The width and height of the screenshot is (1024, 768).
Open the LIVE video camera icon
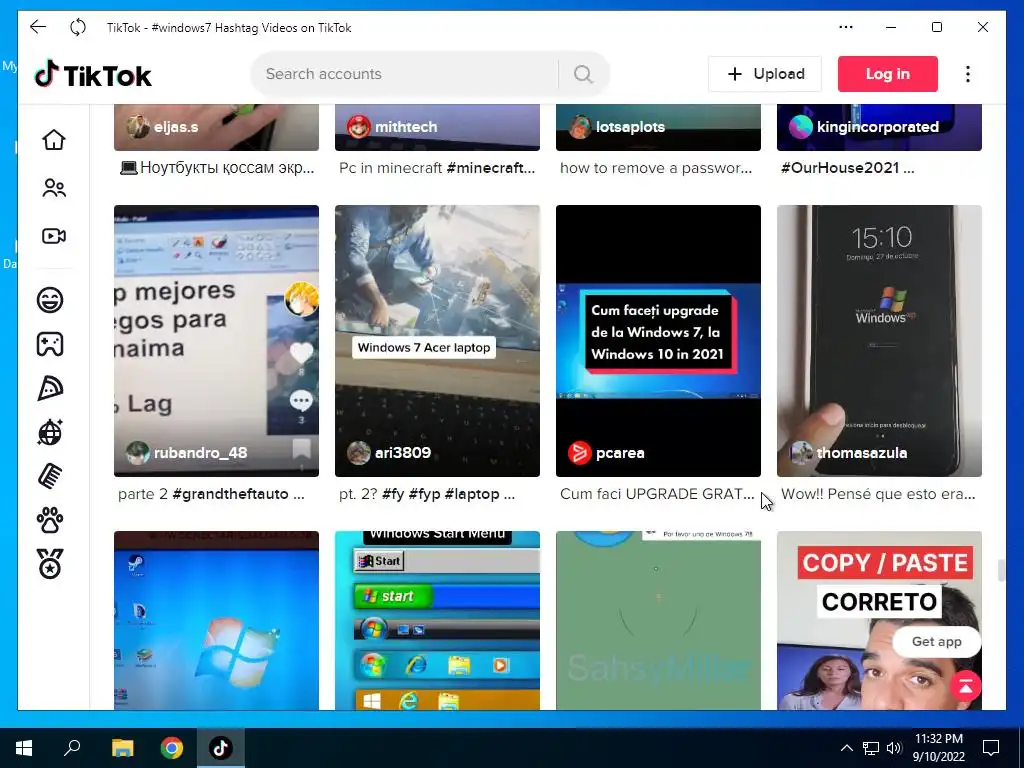pyautogui.click(x=54, y=236)
